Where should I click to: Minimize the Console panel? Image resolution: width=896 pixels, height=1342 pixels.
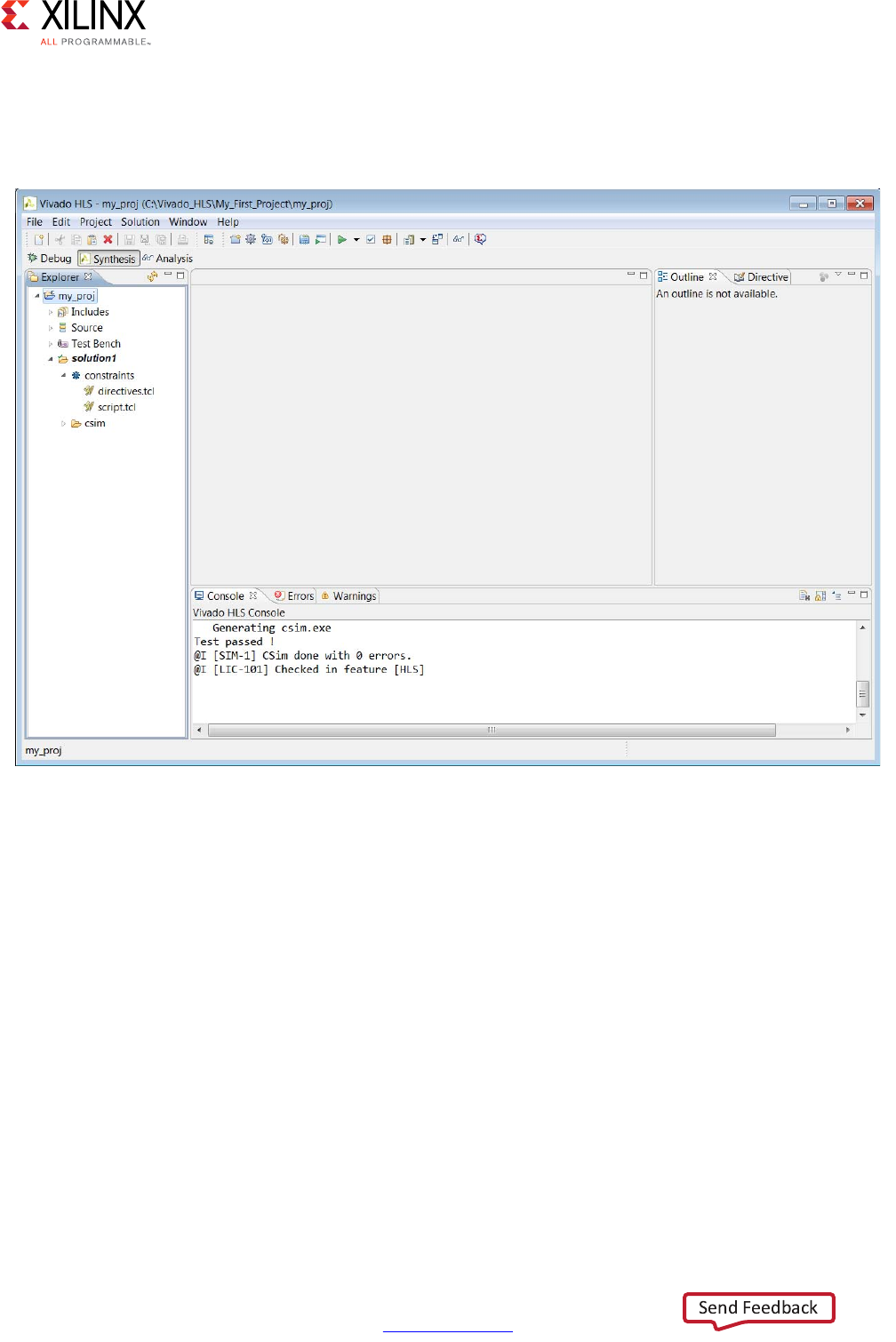click(851, 593)
